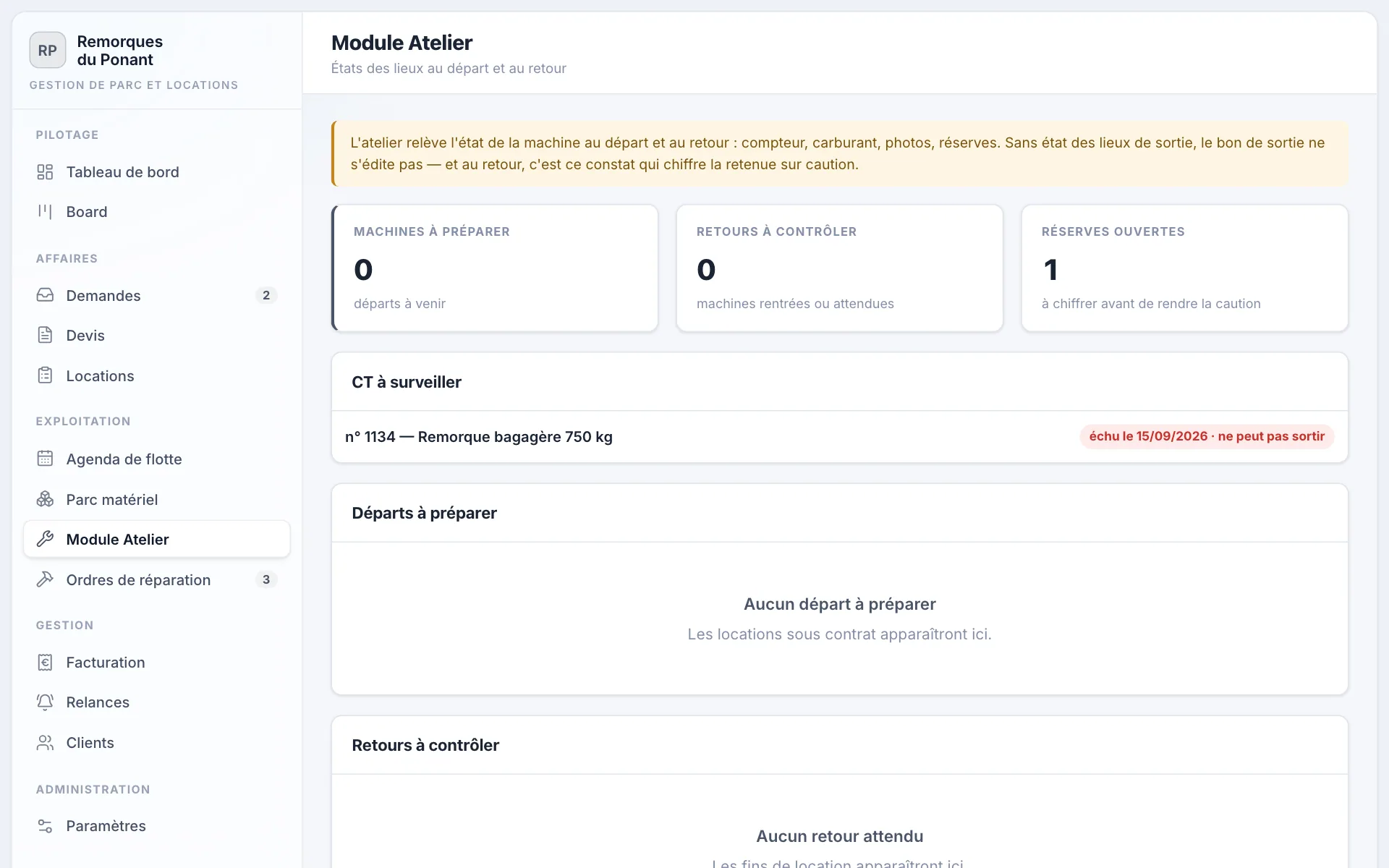
Task: Click the Module Atelier wrench icon
Action: click(45, 539)
